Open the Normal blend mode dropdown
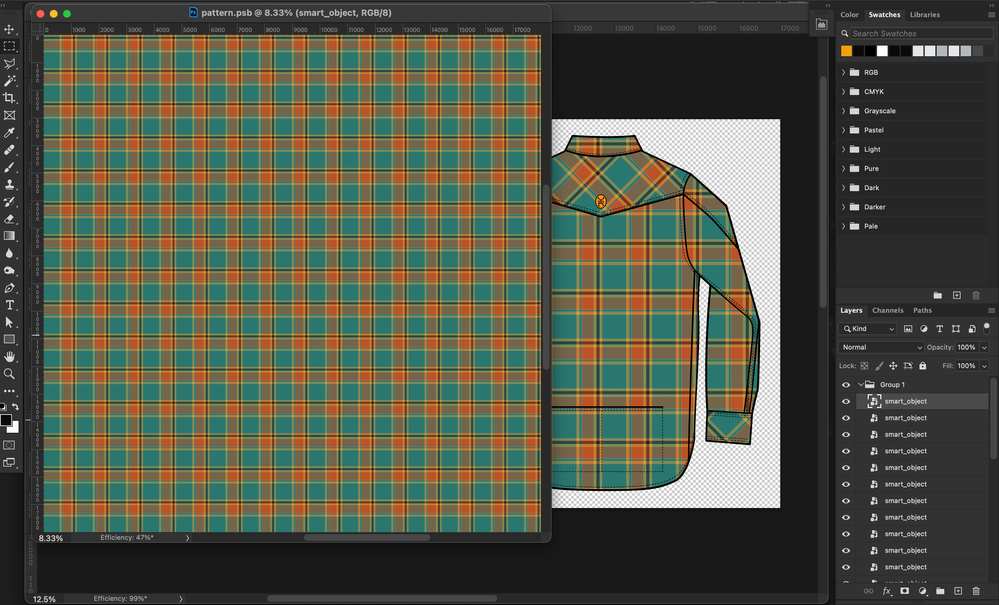This screenshot has height=605, width=999. tap(881, 347)
